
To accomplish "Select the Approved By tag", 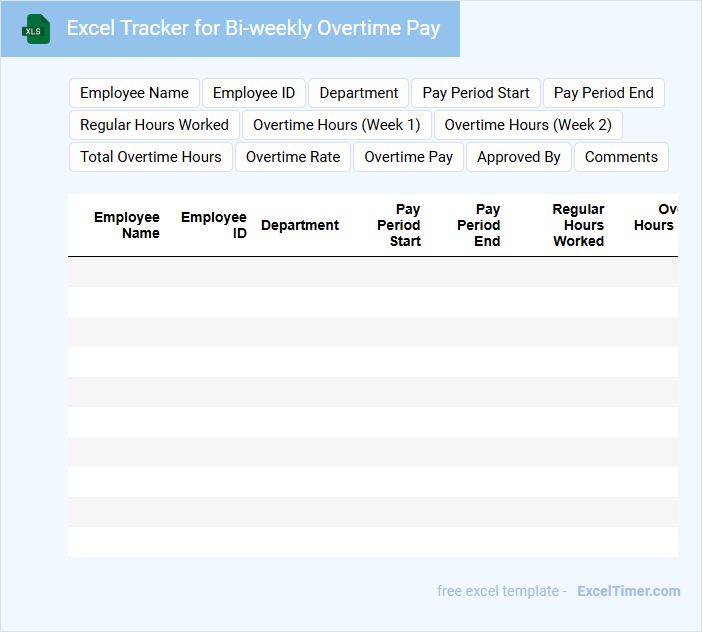I will click(519, 157).
